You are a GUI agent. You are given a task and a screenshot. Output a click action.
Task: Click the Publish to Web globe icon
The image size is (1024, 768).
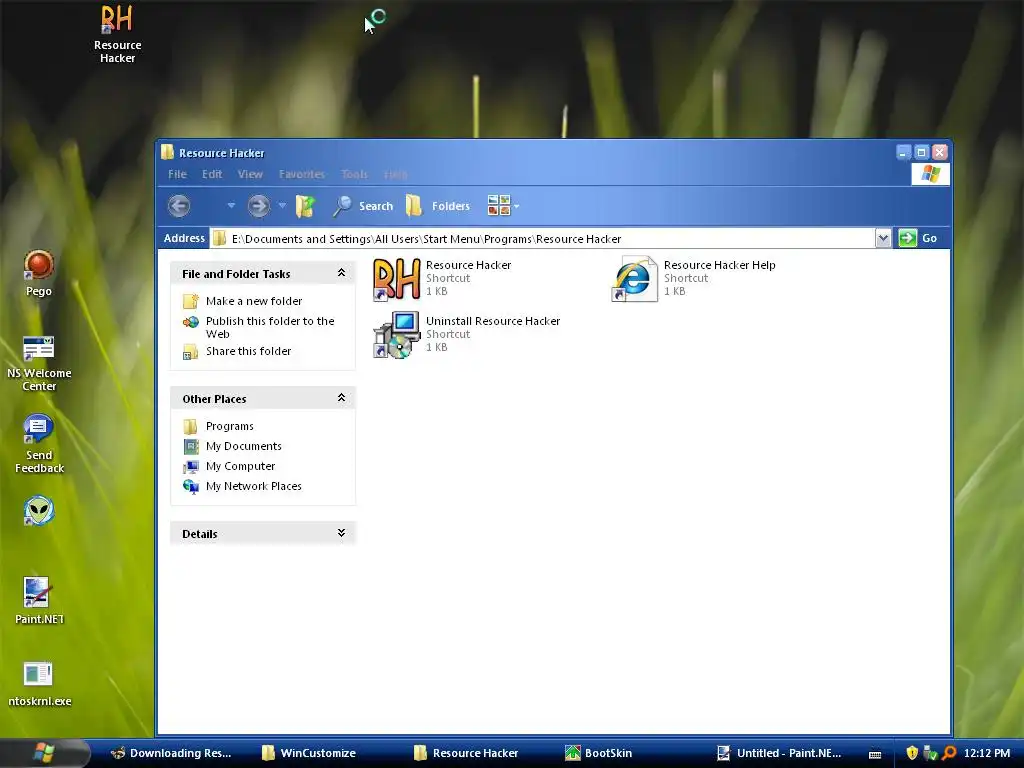pos(191,321)
